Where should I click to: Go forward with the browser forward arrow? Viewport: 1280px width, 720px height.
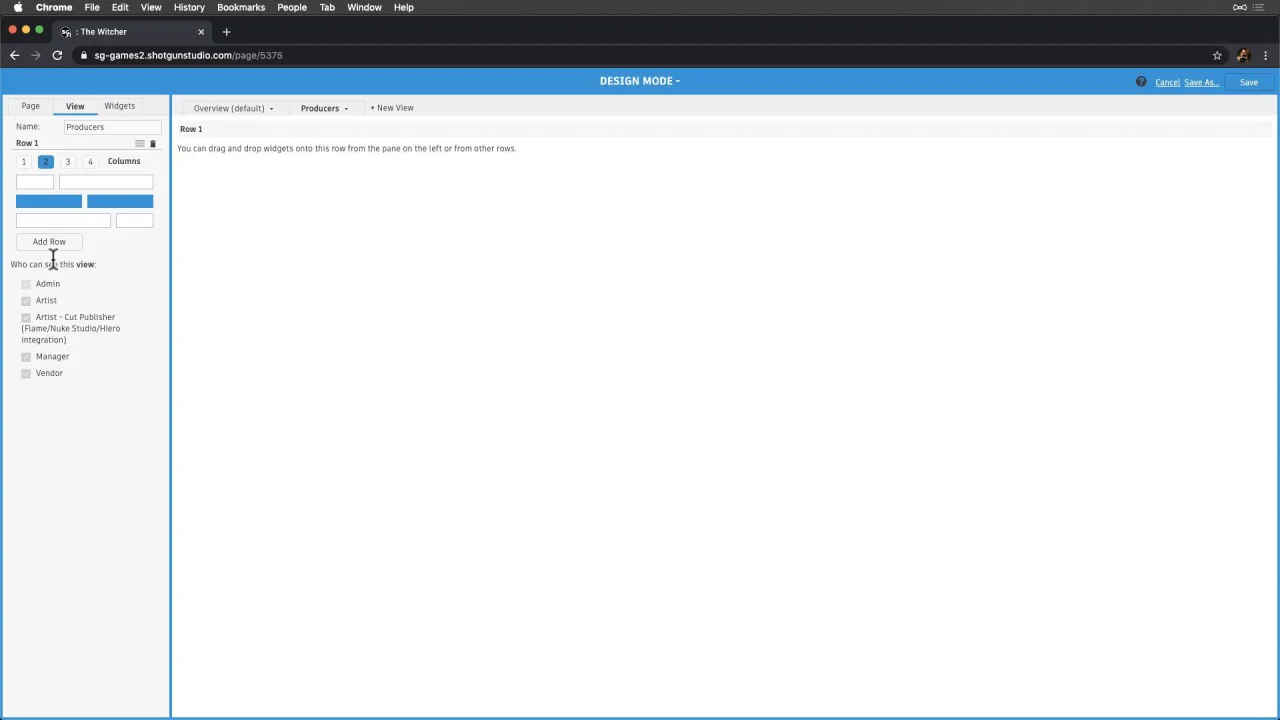[x=35, y=55]
